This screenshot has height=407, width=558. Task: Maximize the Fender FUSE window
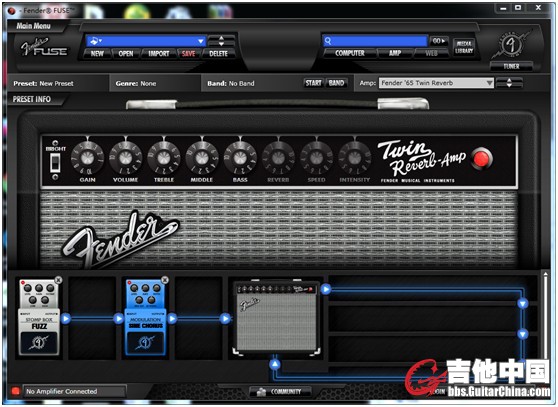click(x=518, y=8)
